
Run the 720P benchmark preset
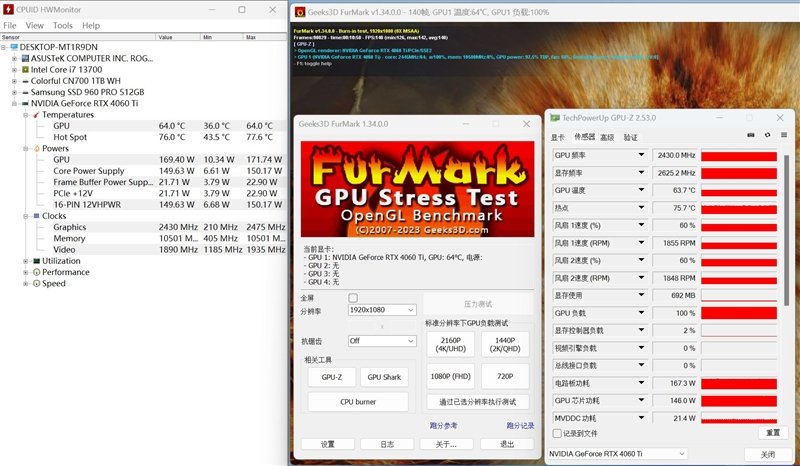point(505,376)
